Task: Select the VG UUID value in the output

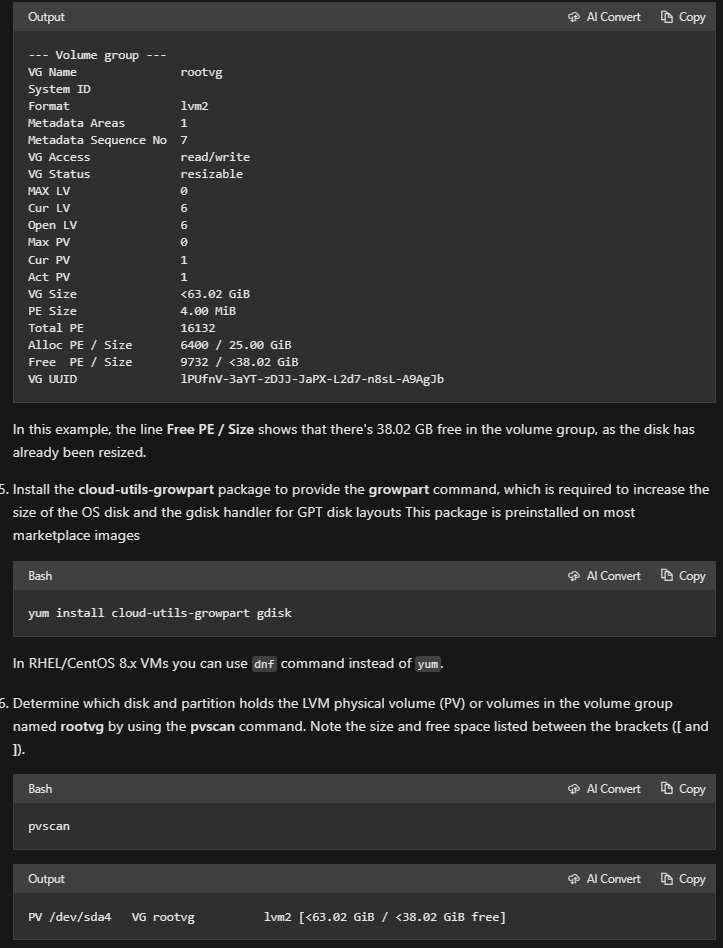Action: coord(312,378)
